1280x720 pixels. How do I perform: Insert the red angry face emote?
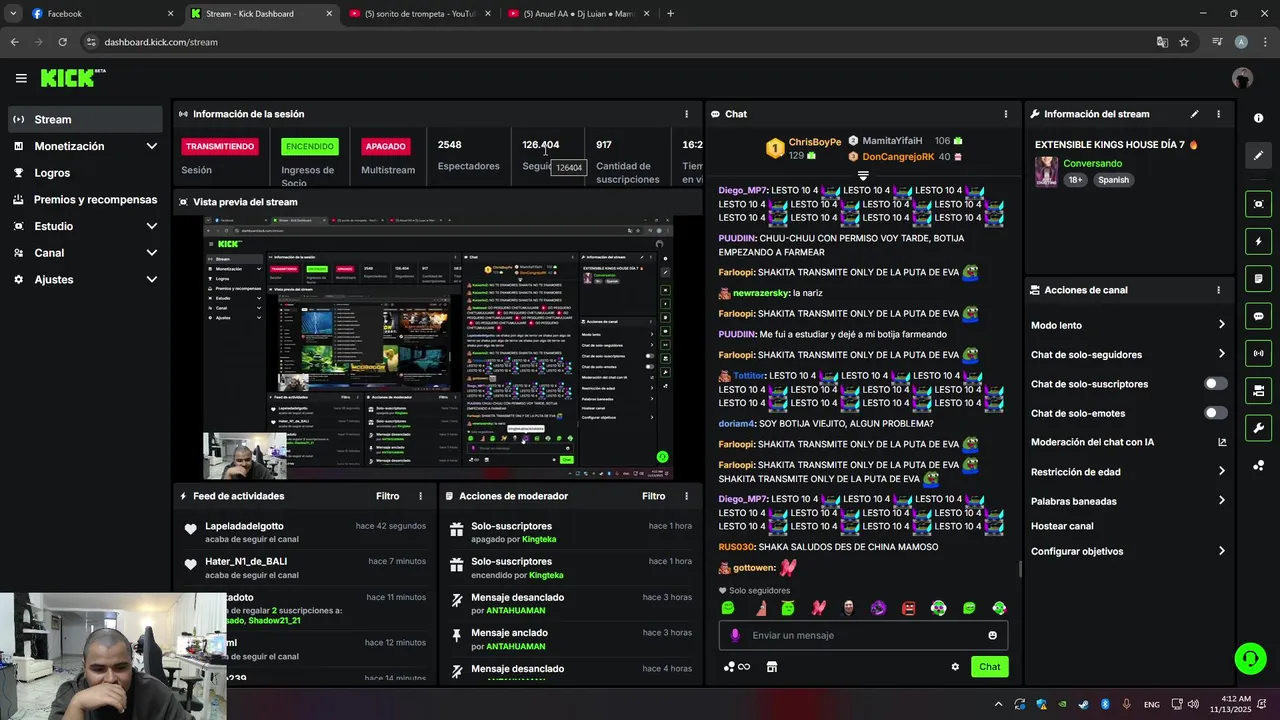[x=908, y=608]
